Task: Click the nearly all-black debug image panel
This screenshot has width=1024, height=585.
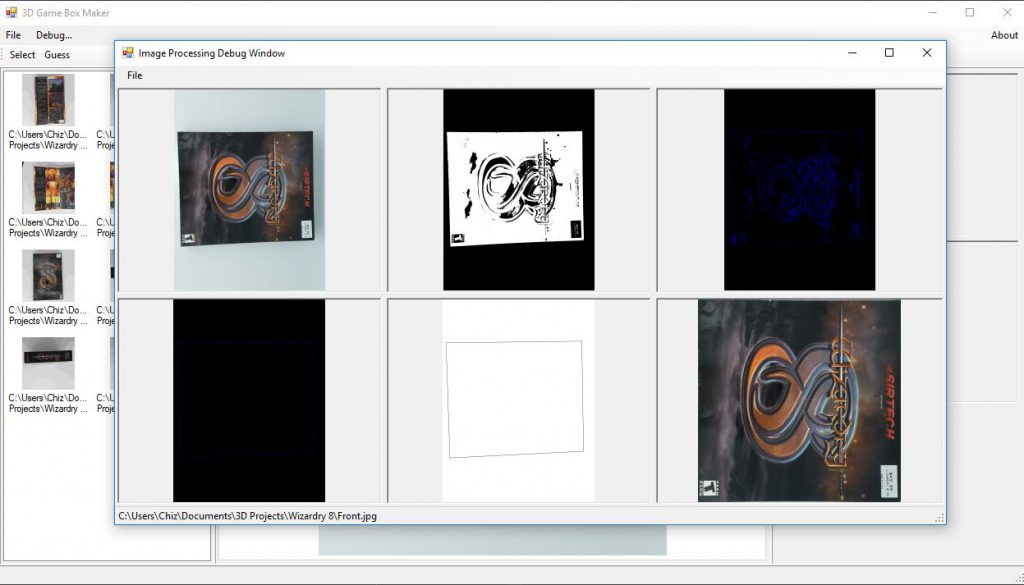Action: (x=249, y=400)
